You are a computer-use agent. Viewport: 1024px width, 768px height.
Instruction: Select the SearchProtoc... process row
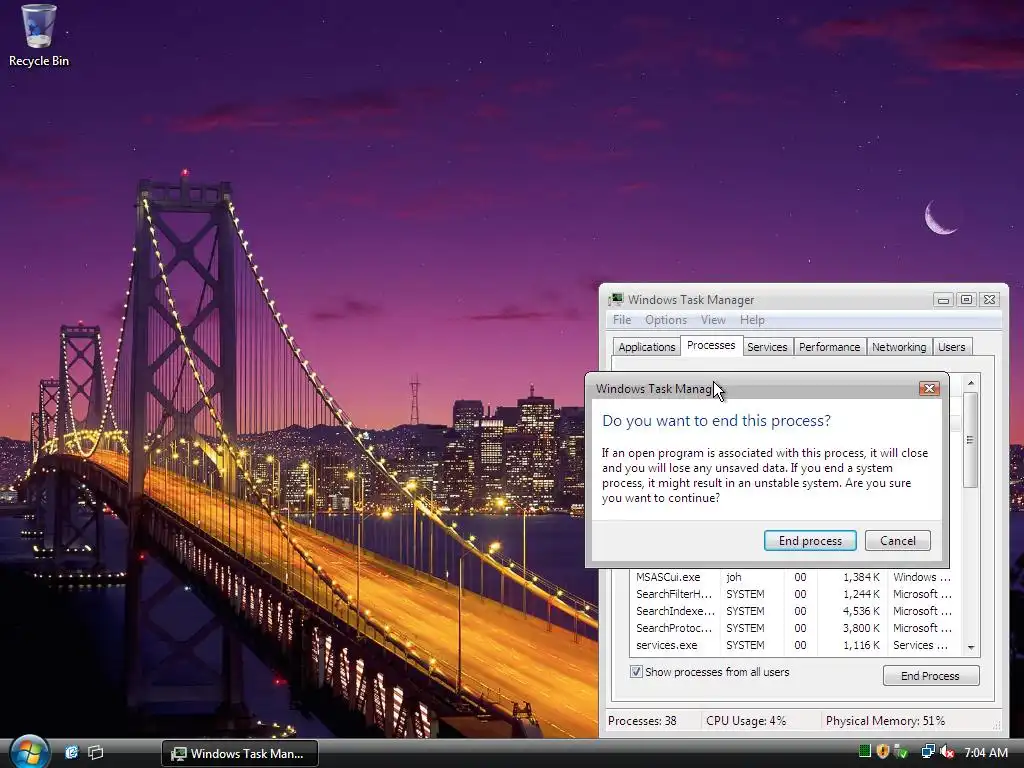(x=793, y=628)
